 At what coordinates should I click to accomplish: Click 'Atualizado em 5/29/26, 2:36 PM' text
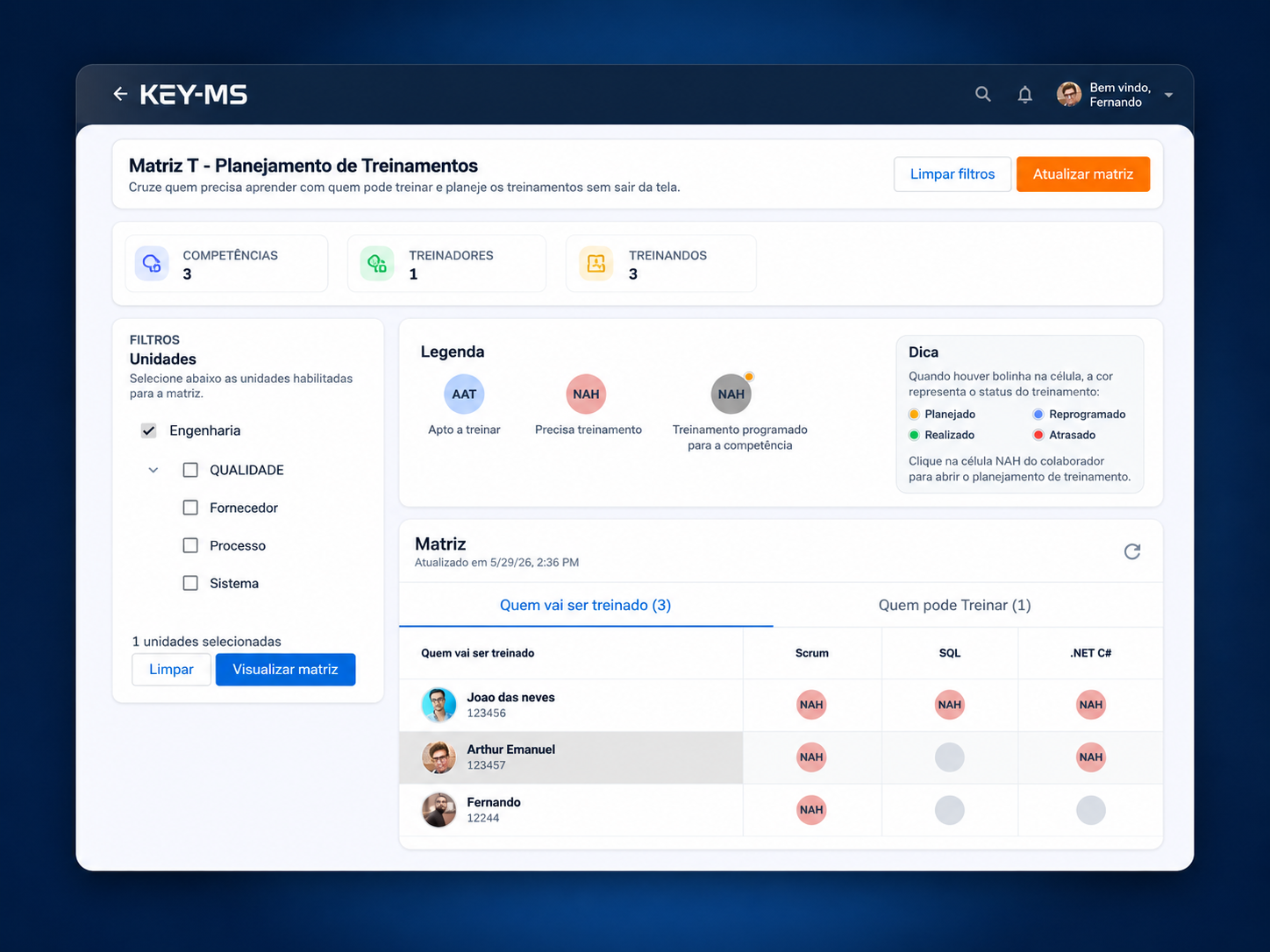496,563
